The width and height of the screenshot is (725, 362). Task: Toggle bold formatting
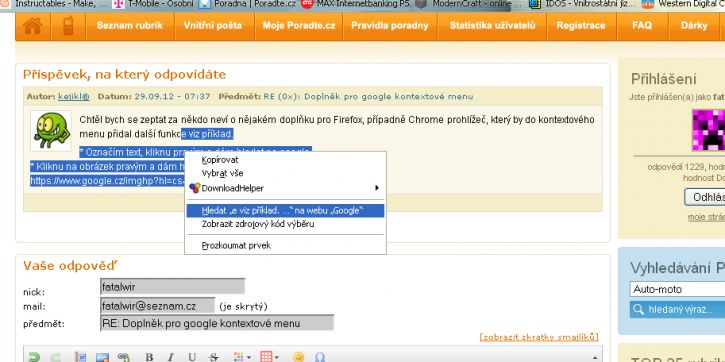click(x=149, y=357)
